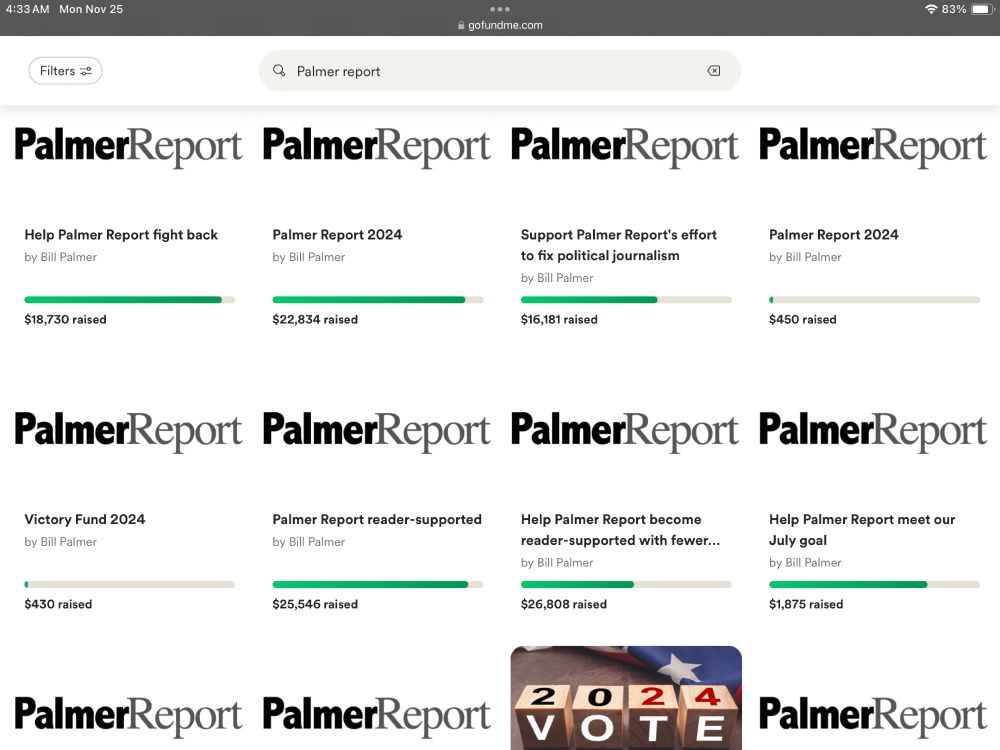Click the "$16,181 raised" amount

(559, 320)
